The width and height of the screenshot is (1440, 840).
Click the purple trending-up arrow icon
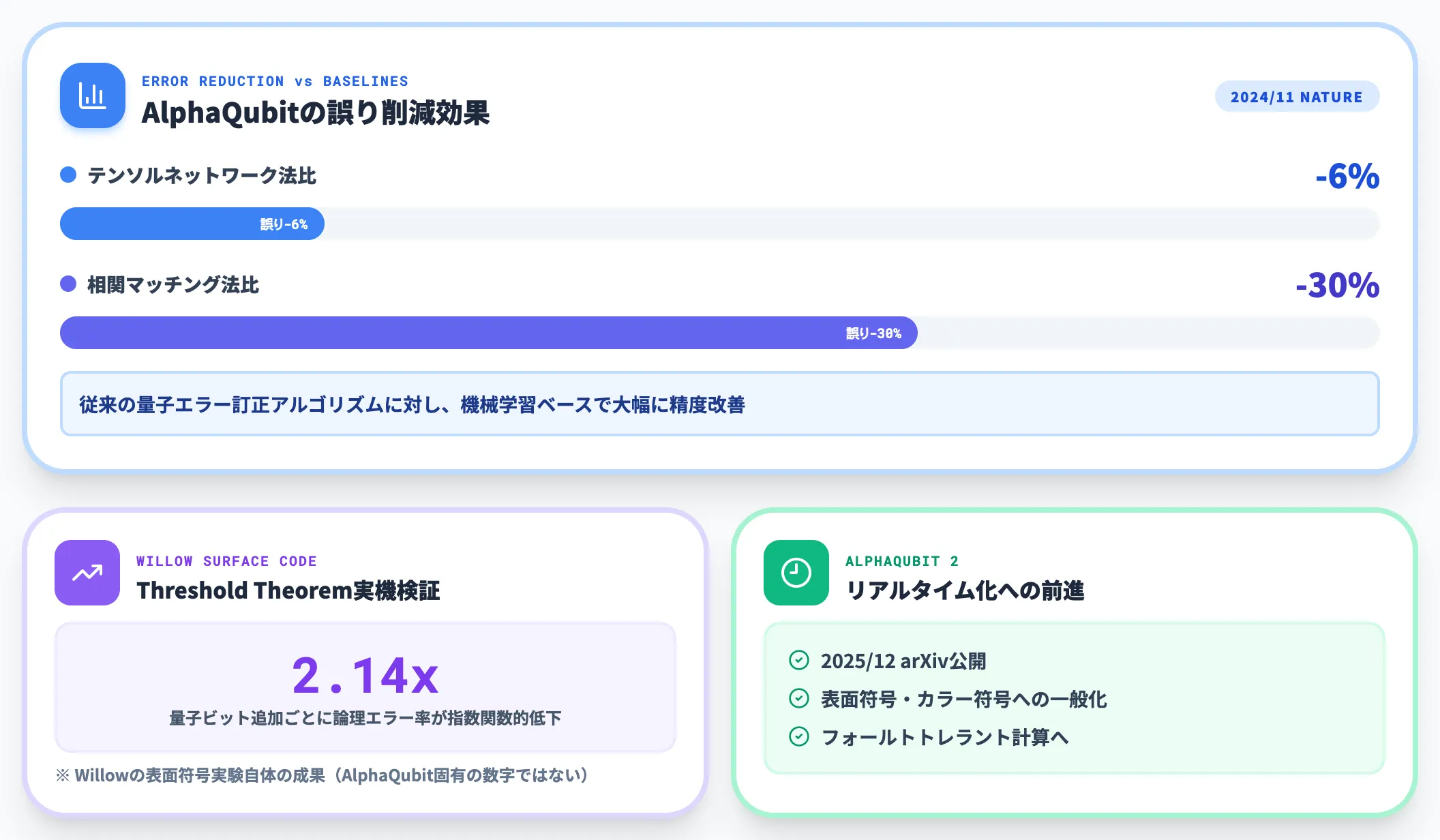(87, 573)
